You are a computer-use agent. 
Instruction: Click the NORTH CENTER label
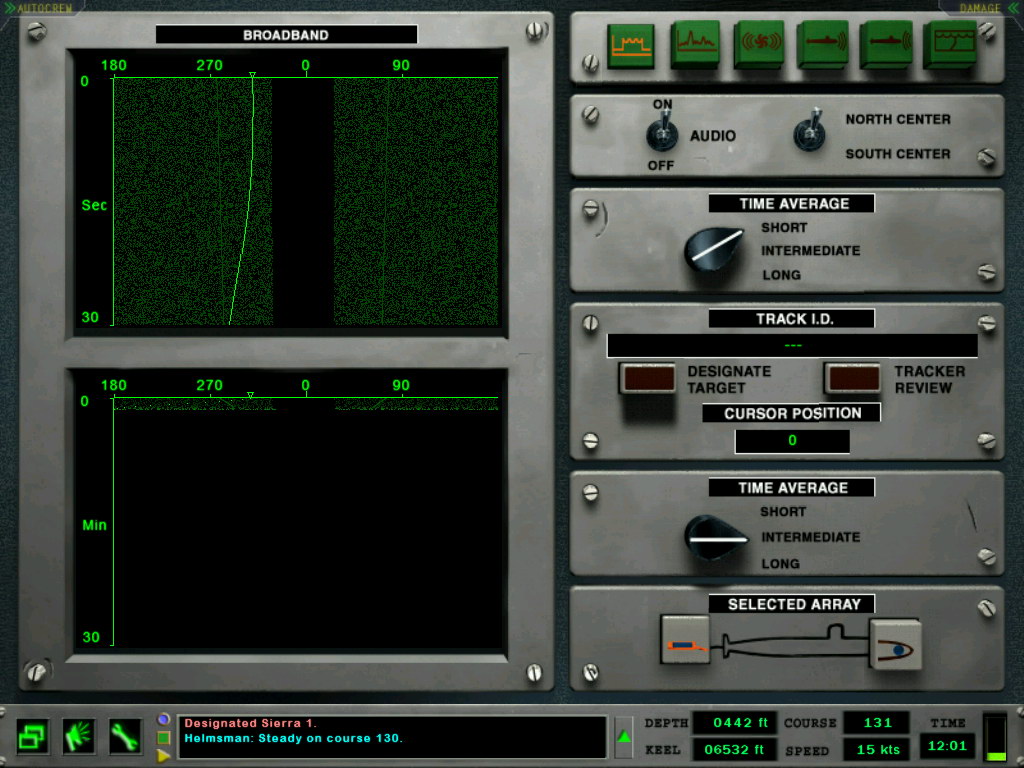(898, 120)
